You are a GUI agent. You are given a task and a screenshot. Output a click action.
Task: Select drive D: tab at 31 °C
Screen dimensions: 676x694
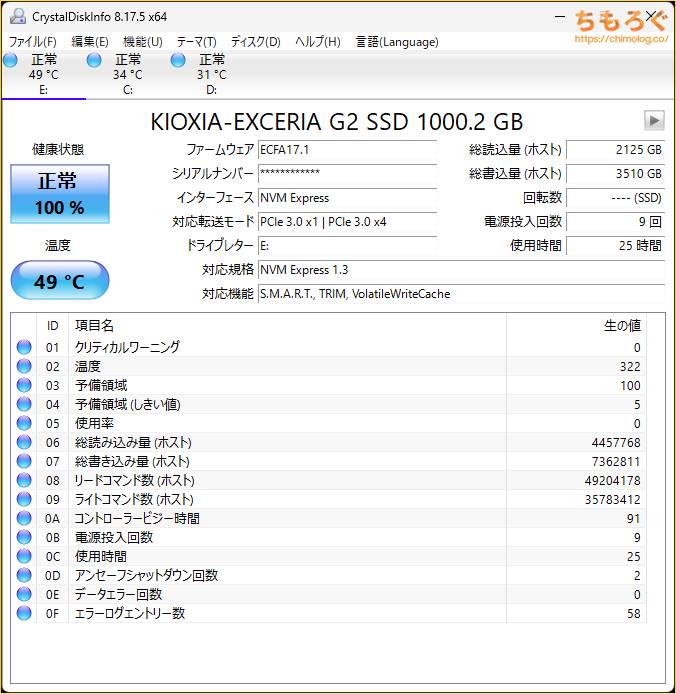[212, 74]
